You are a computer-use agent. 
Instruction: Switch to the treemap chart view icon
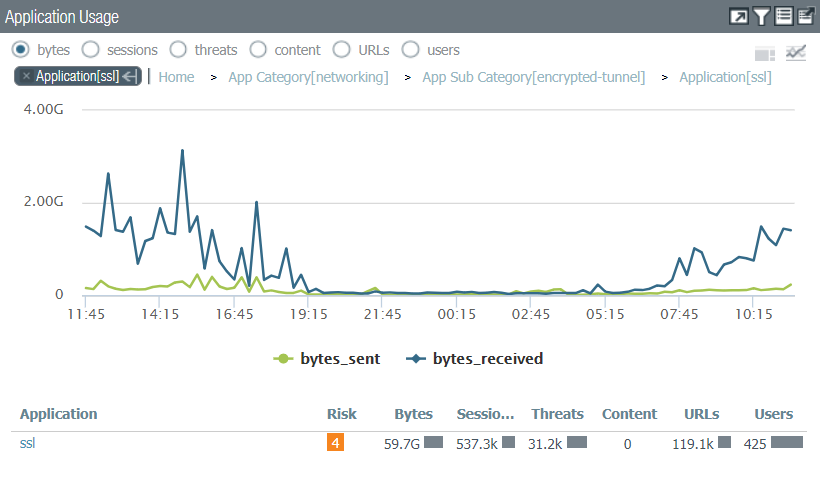click(765, 53)
